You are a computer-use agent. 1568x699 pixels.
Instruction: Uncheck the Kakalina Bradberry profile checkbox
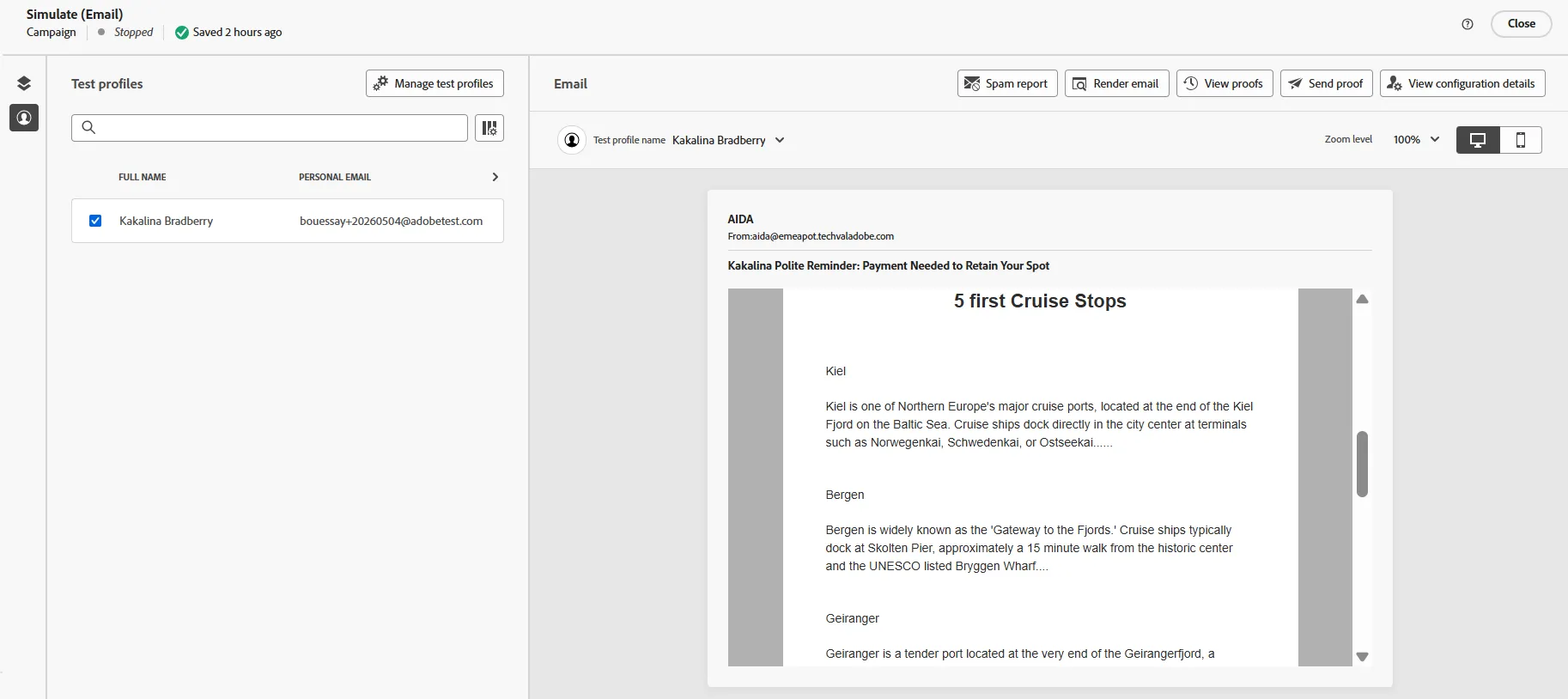pos(95,221)
